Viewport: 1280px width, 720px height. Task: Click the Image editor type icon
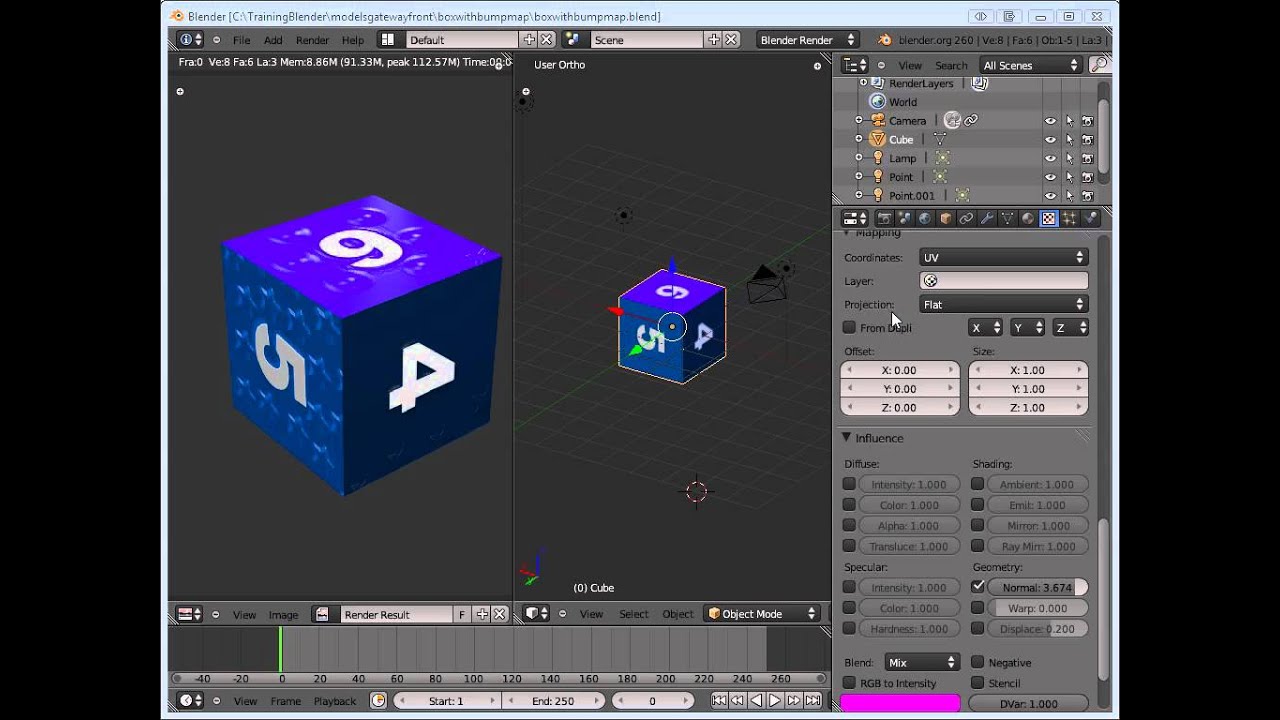click(x=189, y=614)
